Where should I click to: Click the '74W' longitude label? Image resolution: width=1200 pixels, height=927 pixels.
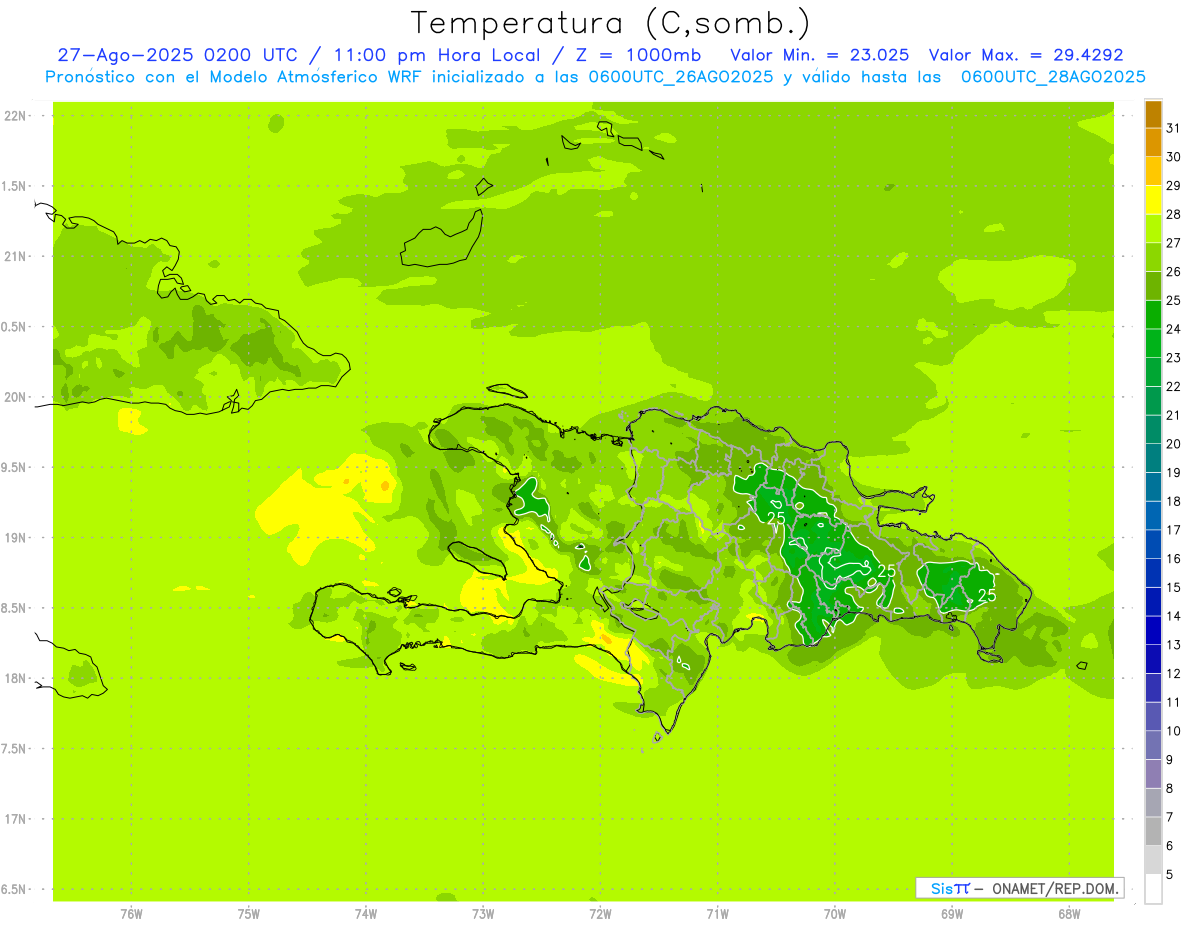point(365,913)
